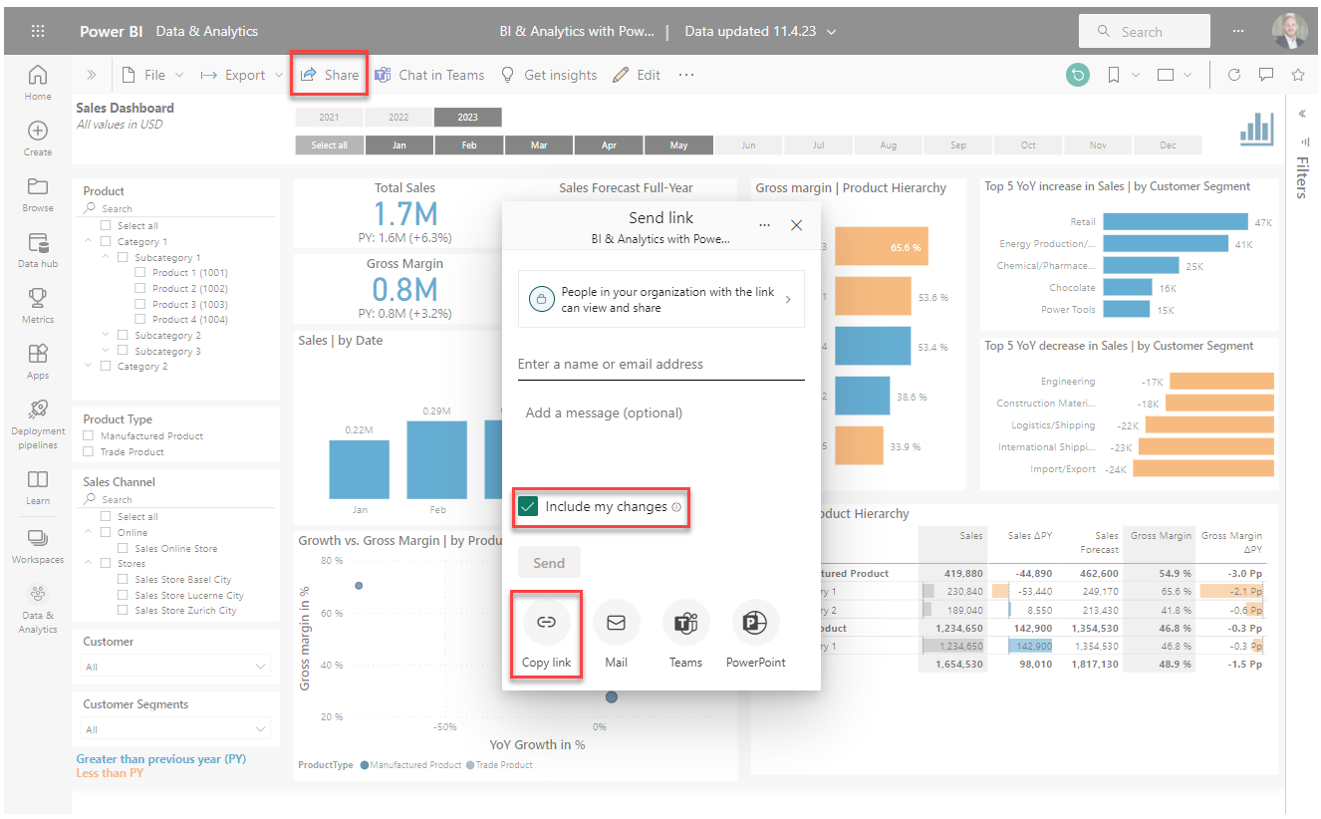Select year 2022 slicer
Image resolution: width=1321 pixels, height=819 pixels.
[398, 117]
